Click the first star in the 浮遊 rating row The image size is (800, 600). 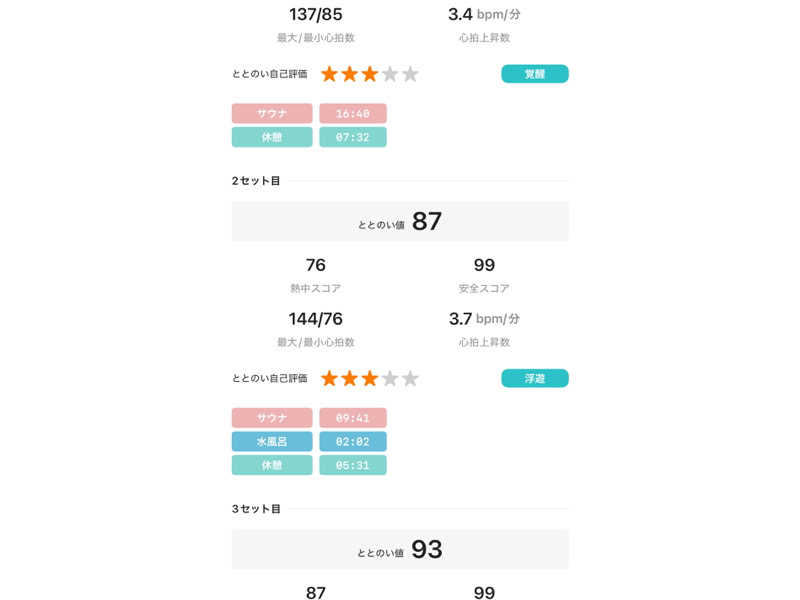click(x=329, y=378)
